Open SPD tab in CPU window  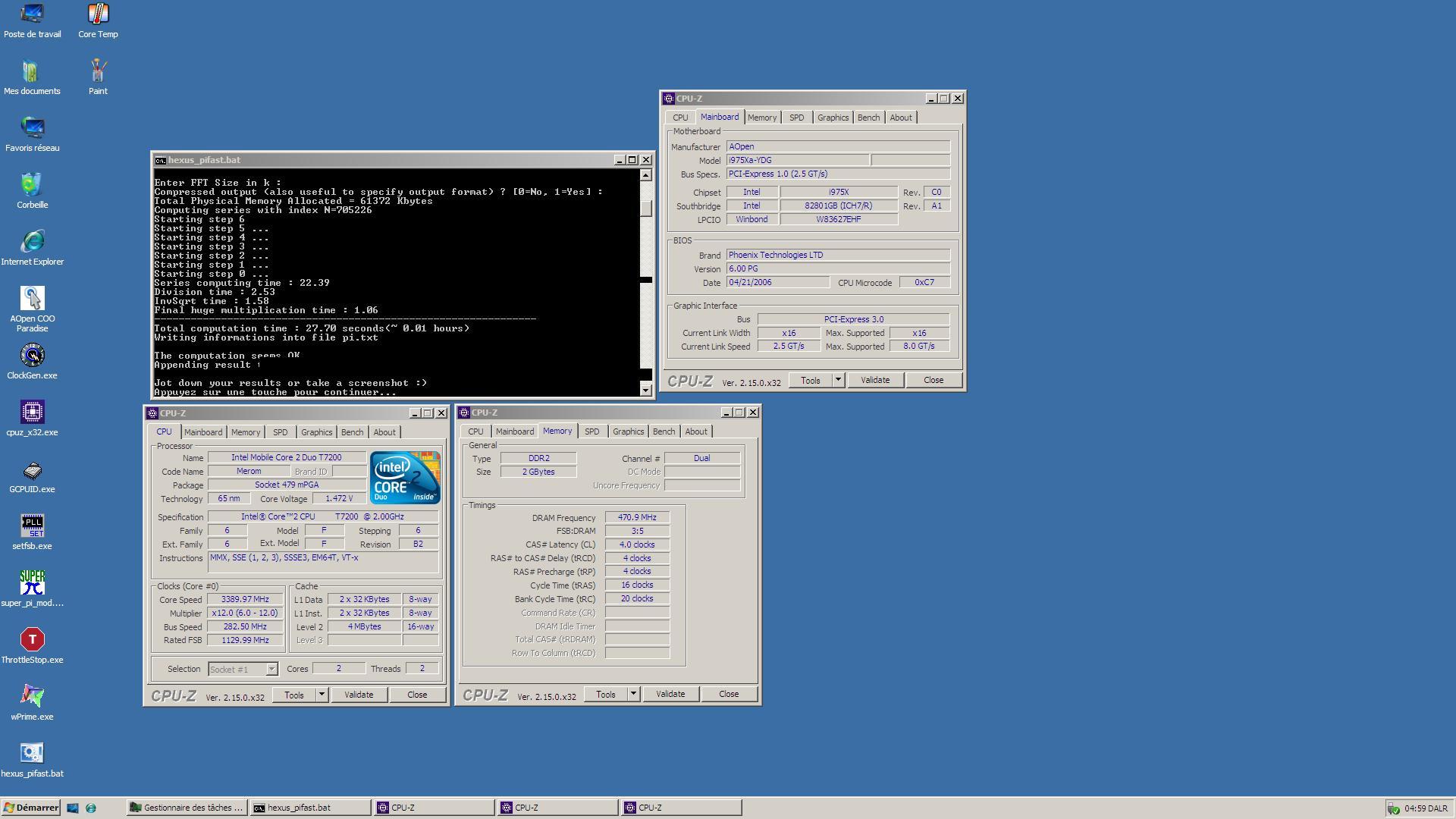coord(281,432)
